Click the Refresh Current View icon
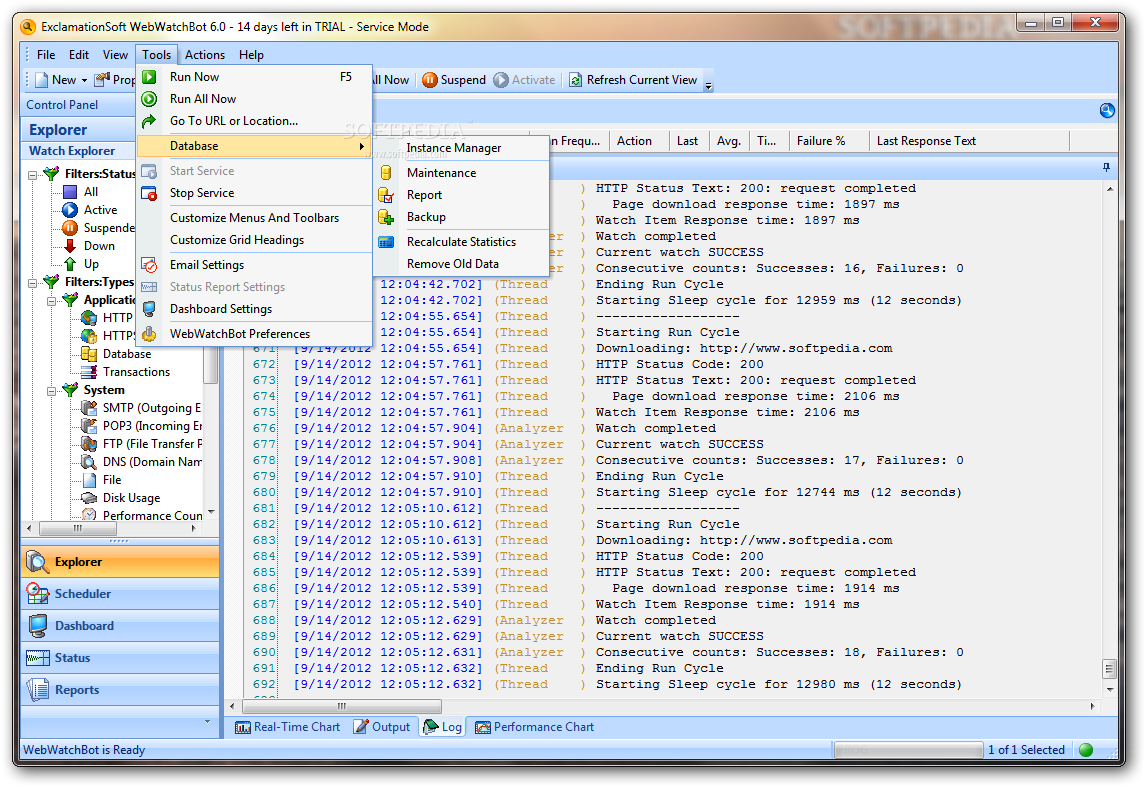 576,80
